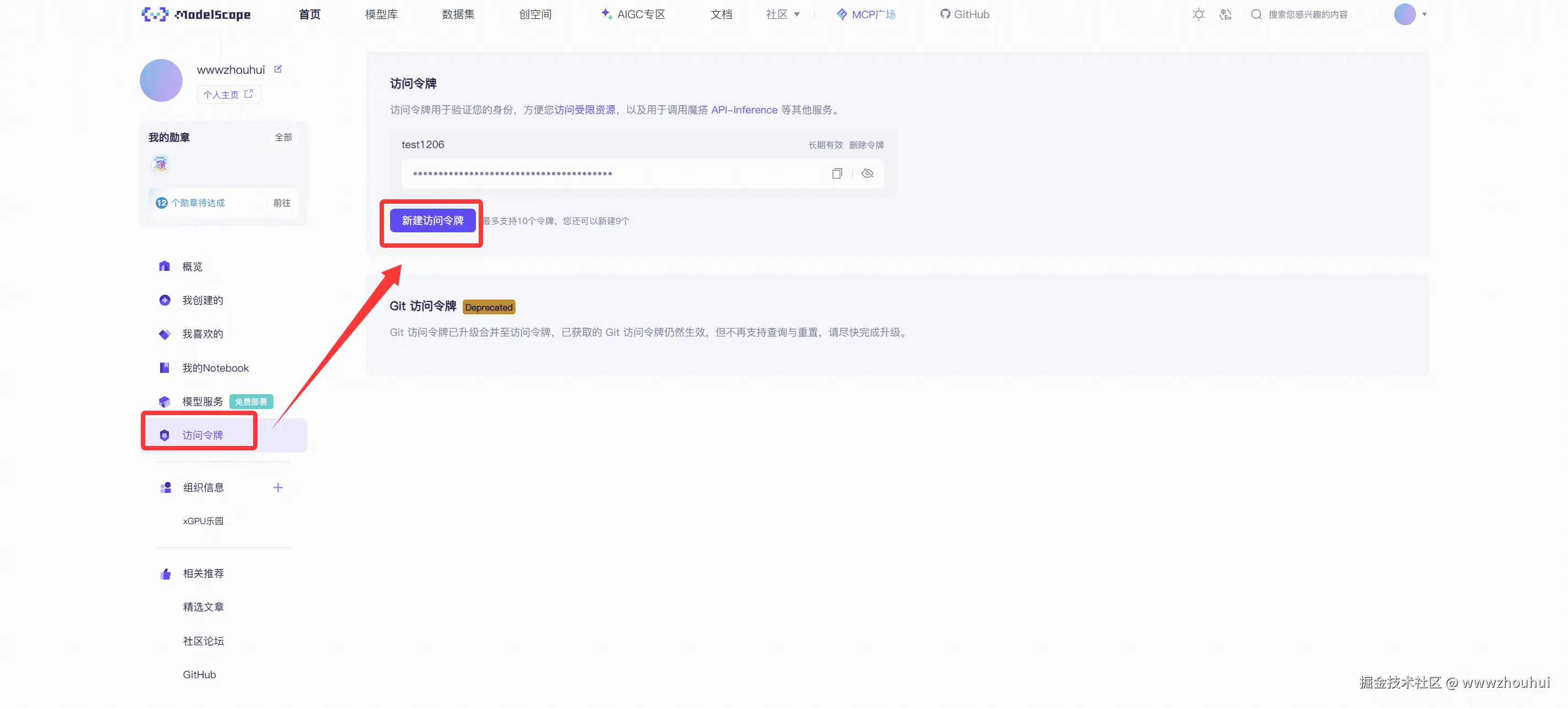The image size is (1568, 708).
Task: Click the search input 搜索您感兴趣的内容
Action: (x=1307, y=14)
